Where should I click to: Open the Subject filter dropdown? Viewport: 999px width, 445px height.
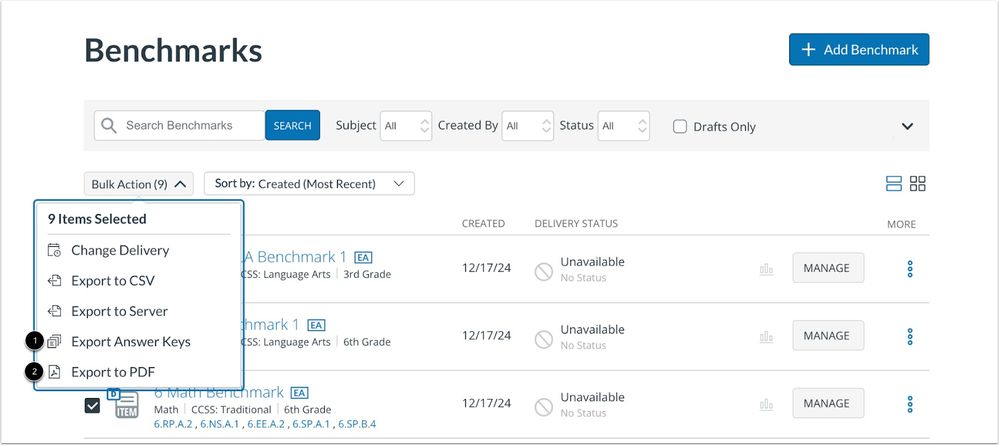[x=405, y=126]
